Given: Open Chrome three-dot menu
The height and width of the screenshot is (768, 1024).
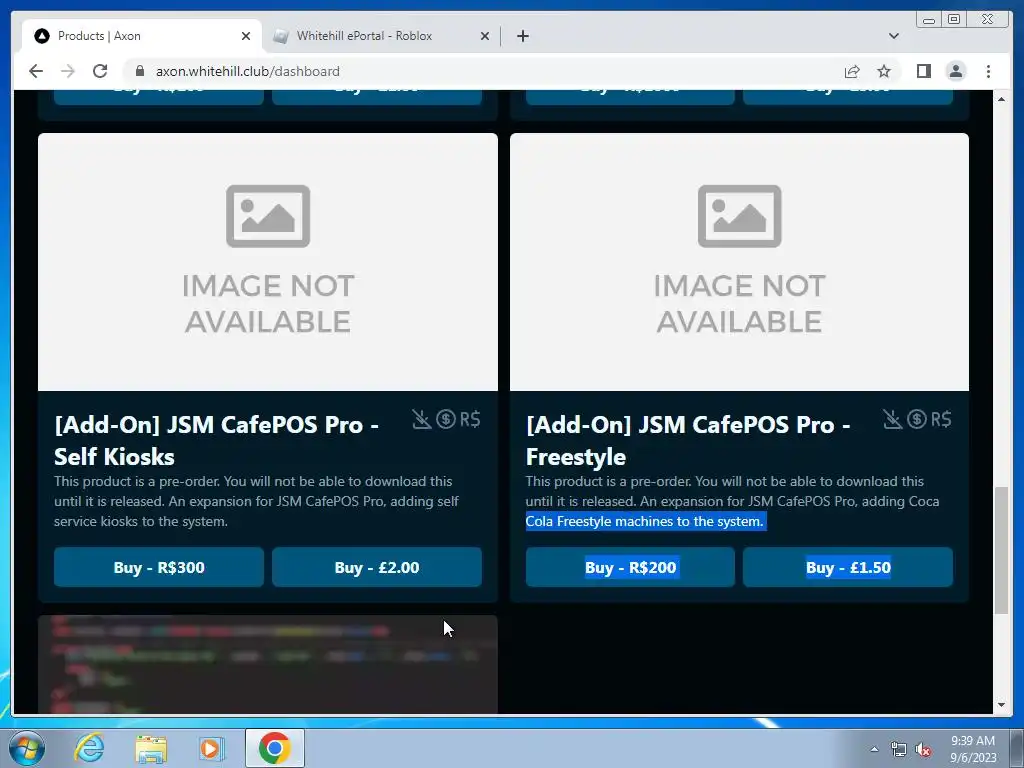Looking at the screenshot, I should coord(988,71).
